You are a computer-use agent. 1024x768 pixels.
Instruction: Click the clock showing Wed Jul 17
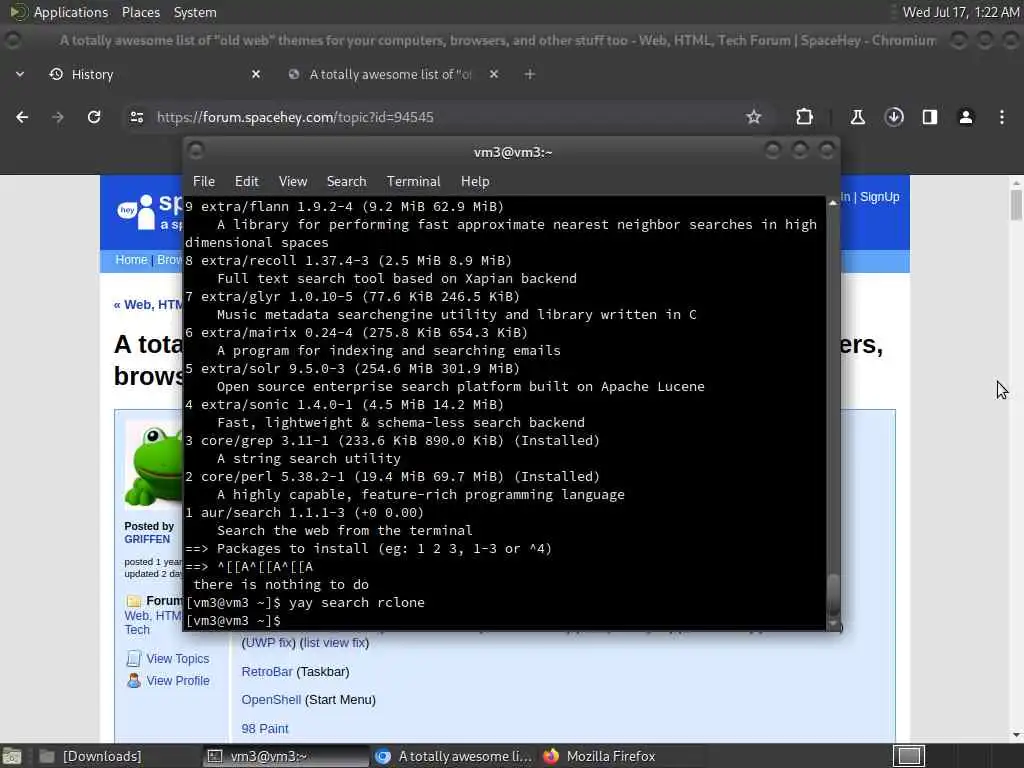pyautogui.click(x=961, y=12)
